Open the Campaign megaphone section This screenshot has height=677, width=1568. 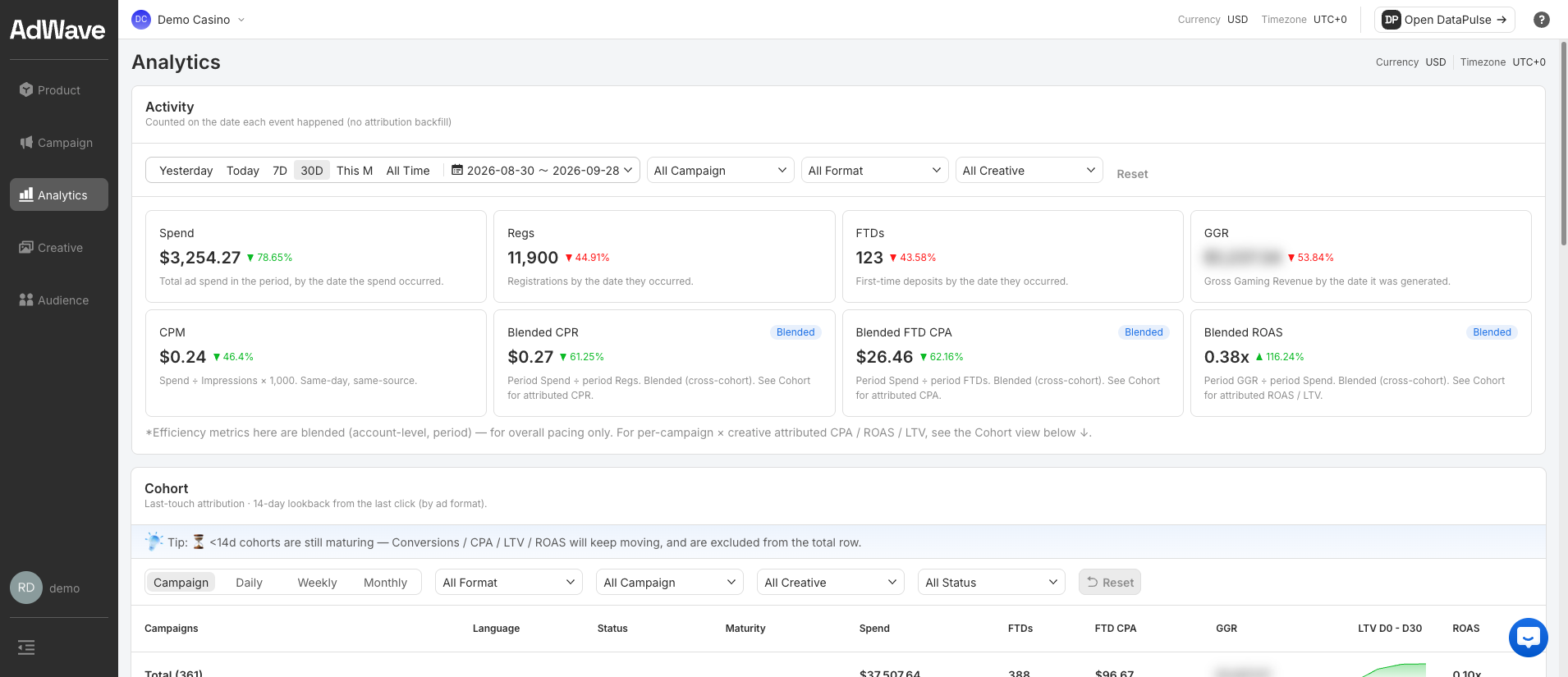59,143
